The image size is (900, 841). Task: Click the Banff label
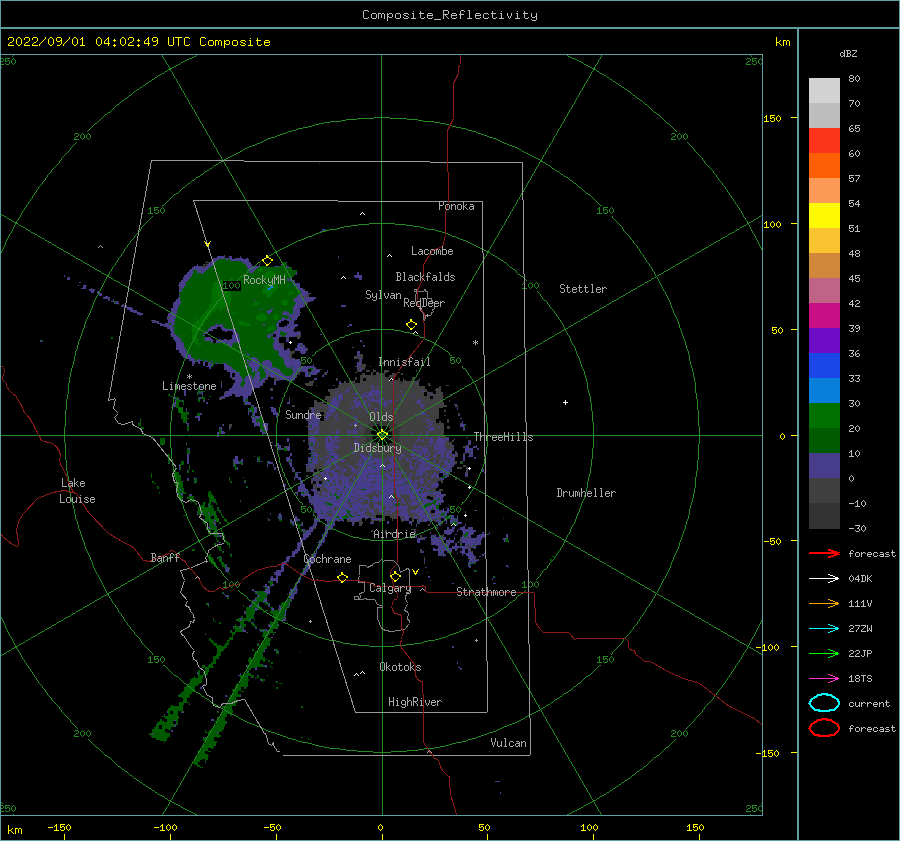click(165, 557)
